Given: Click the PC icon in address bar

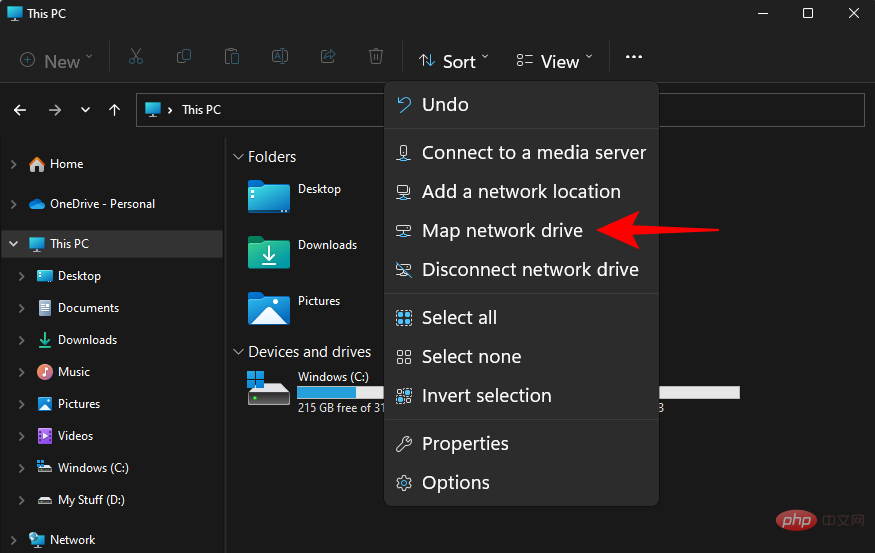Looking at the screenshot, I should (152, 109).
